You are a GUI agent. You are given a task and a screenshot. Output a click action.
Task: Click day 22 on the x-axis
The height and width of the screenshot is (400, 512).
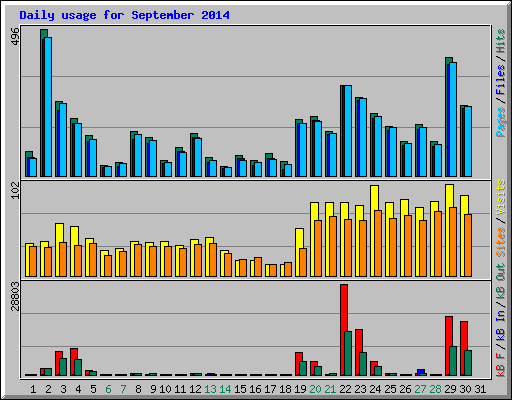(345, 389)
